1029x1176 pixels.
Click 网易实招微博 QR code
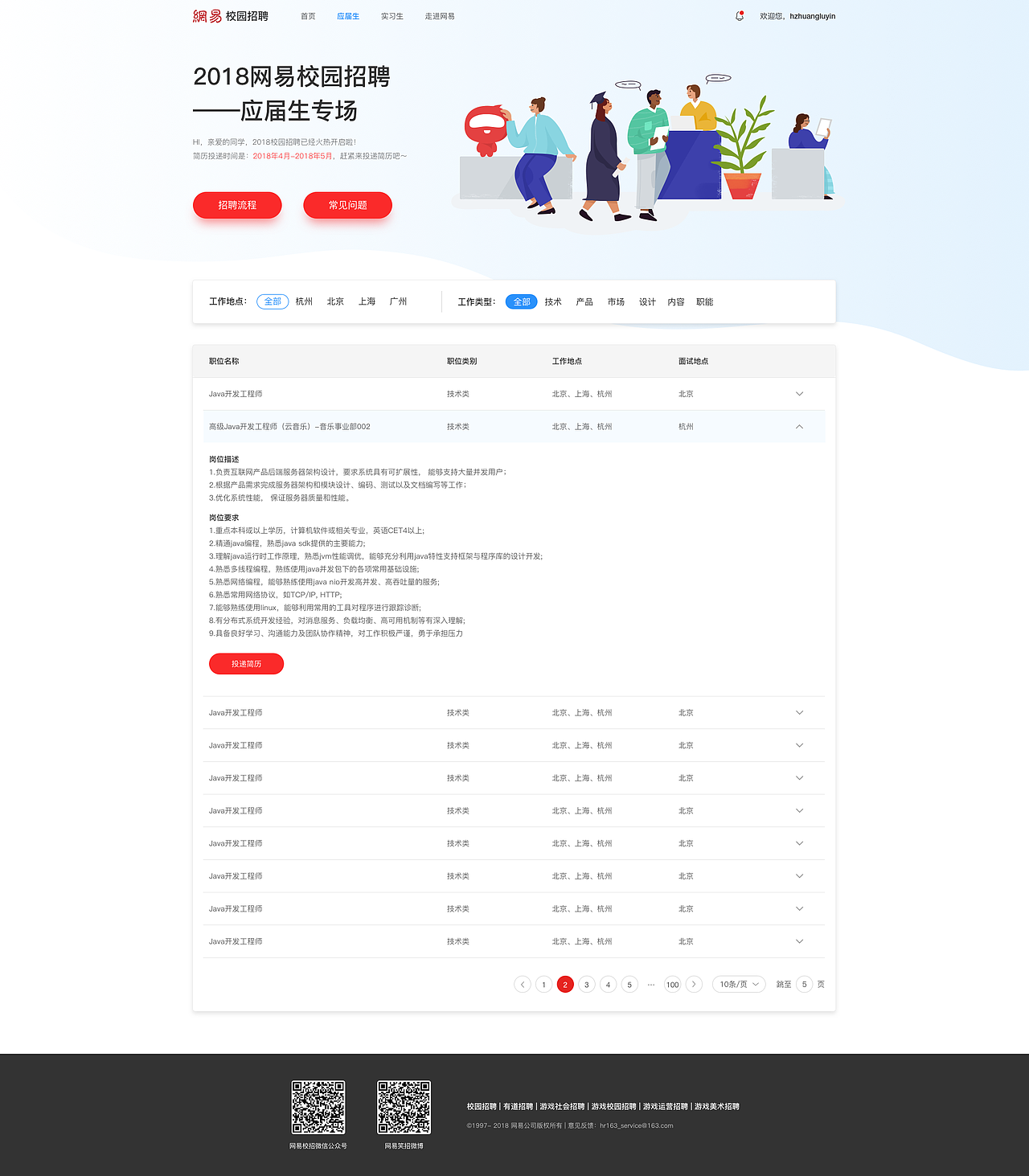(x=404, y=1108)
